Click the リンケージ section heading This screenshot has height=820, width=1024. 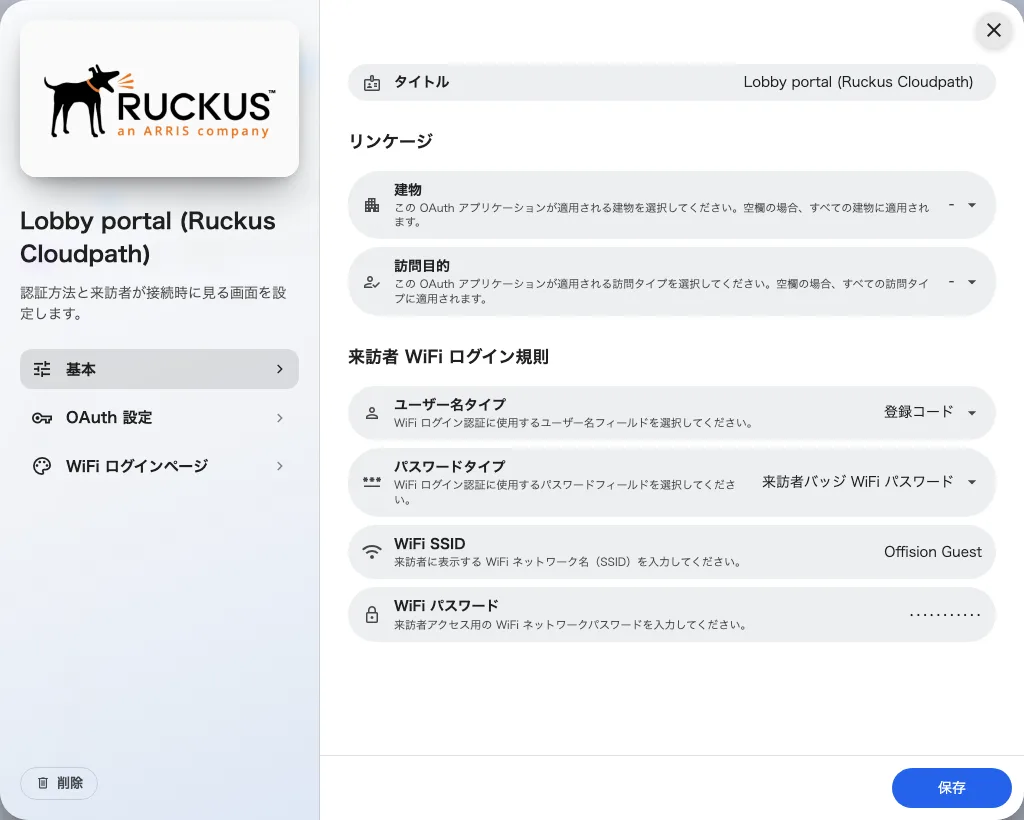tap(391, 141)
